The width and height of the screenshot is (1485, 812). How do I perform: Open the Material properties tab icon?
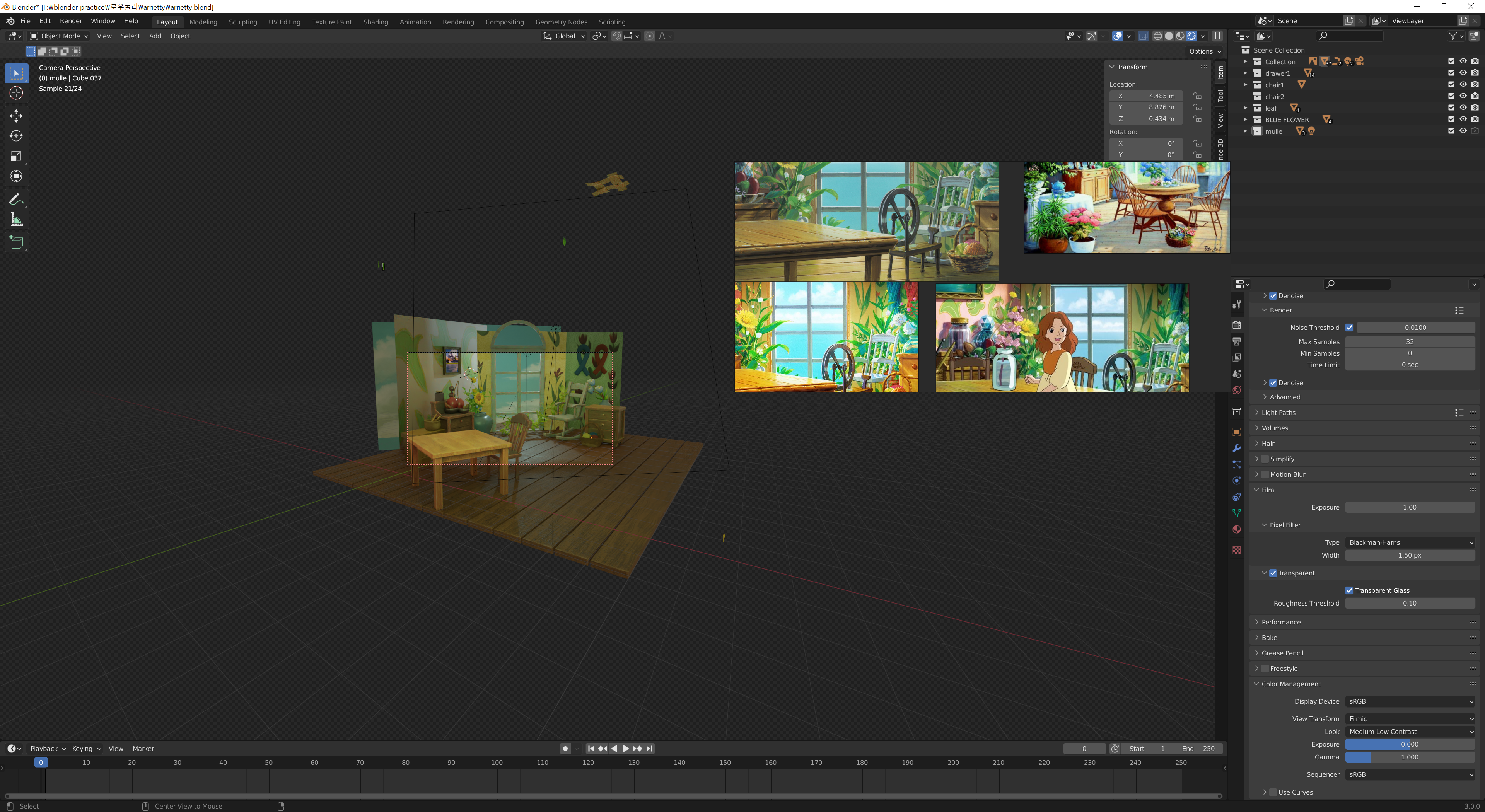pos(1237,529)
